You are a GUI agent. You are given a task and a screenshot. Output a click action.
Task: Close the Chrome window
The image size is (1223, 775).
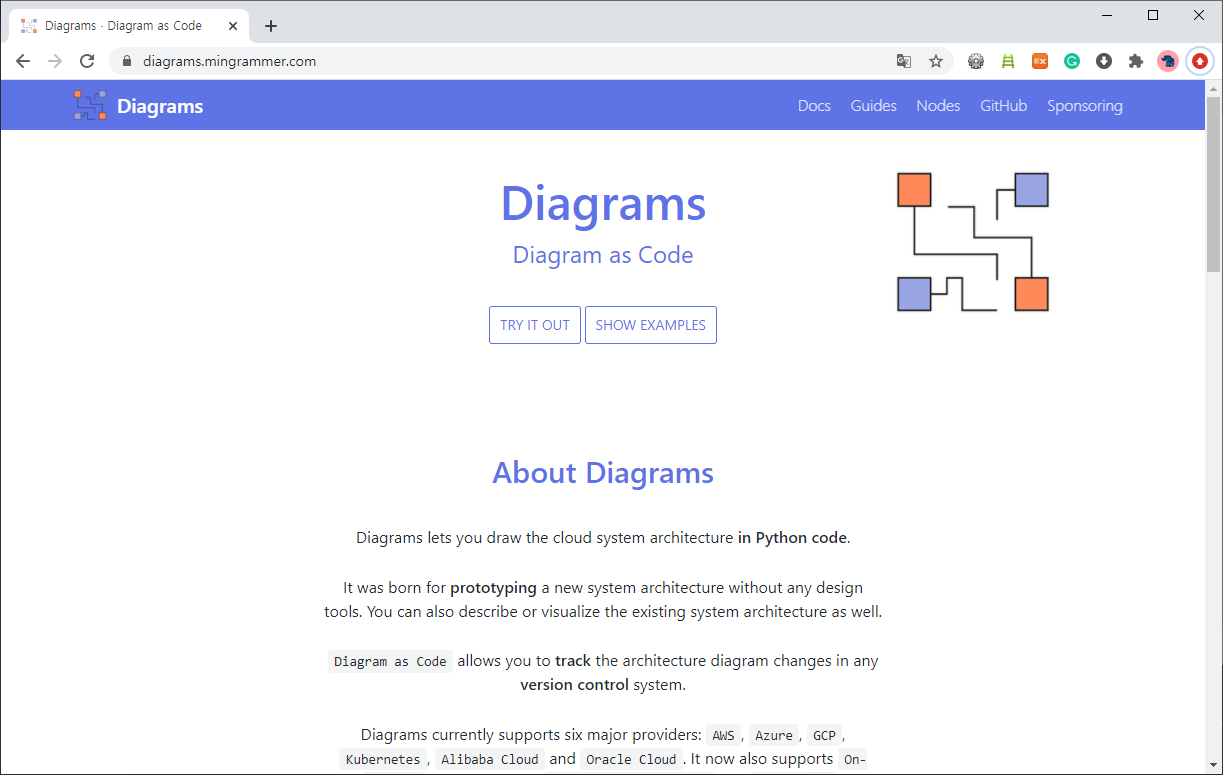[1199, 15]
